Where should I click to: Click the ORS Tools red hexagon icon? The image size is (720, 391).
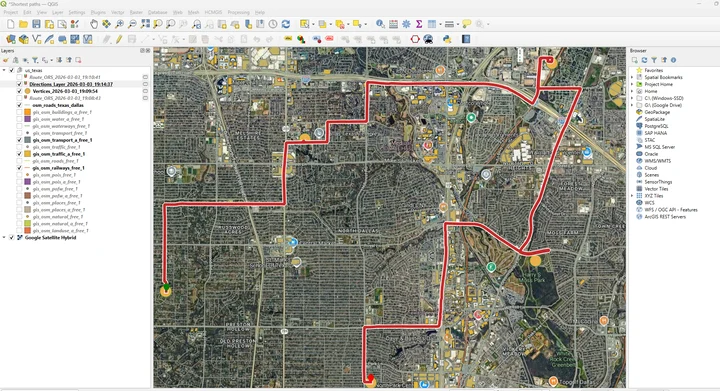pyautogui.click(x=415, y=39)
